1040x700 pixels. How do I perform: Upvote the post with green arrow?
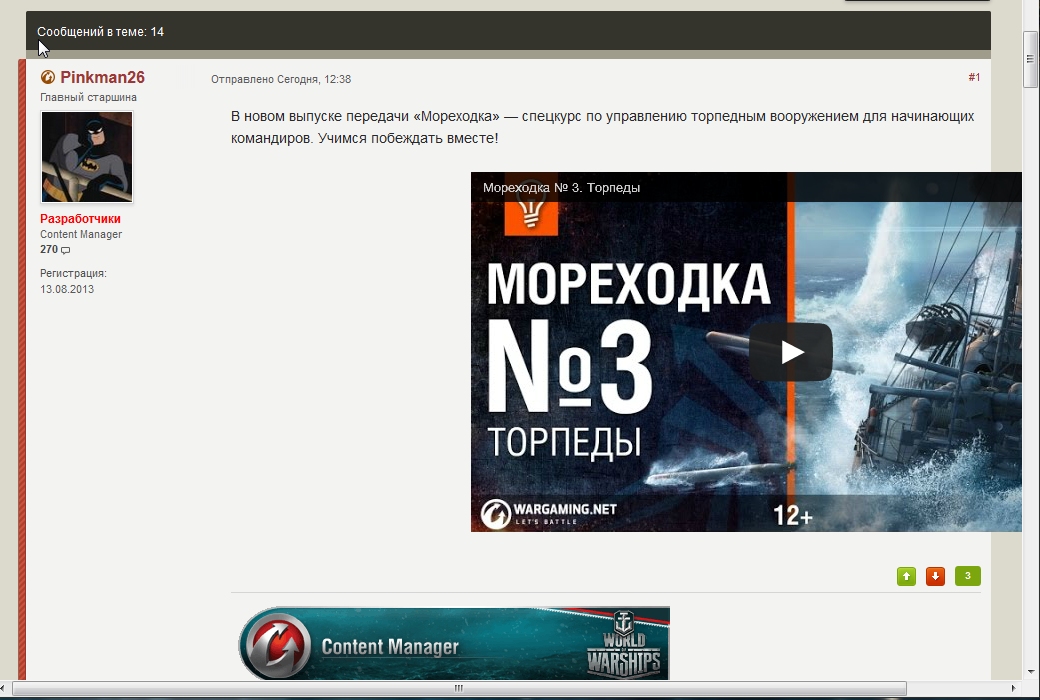(x=906, y=576)
